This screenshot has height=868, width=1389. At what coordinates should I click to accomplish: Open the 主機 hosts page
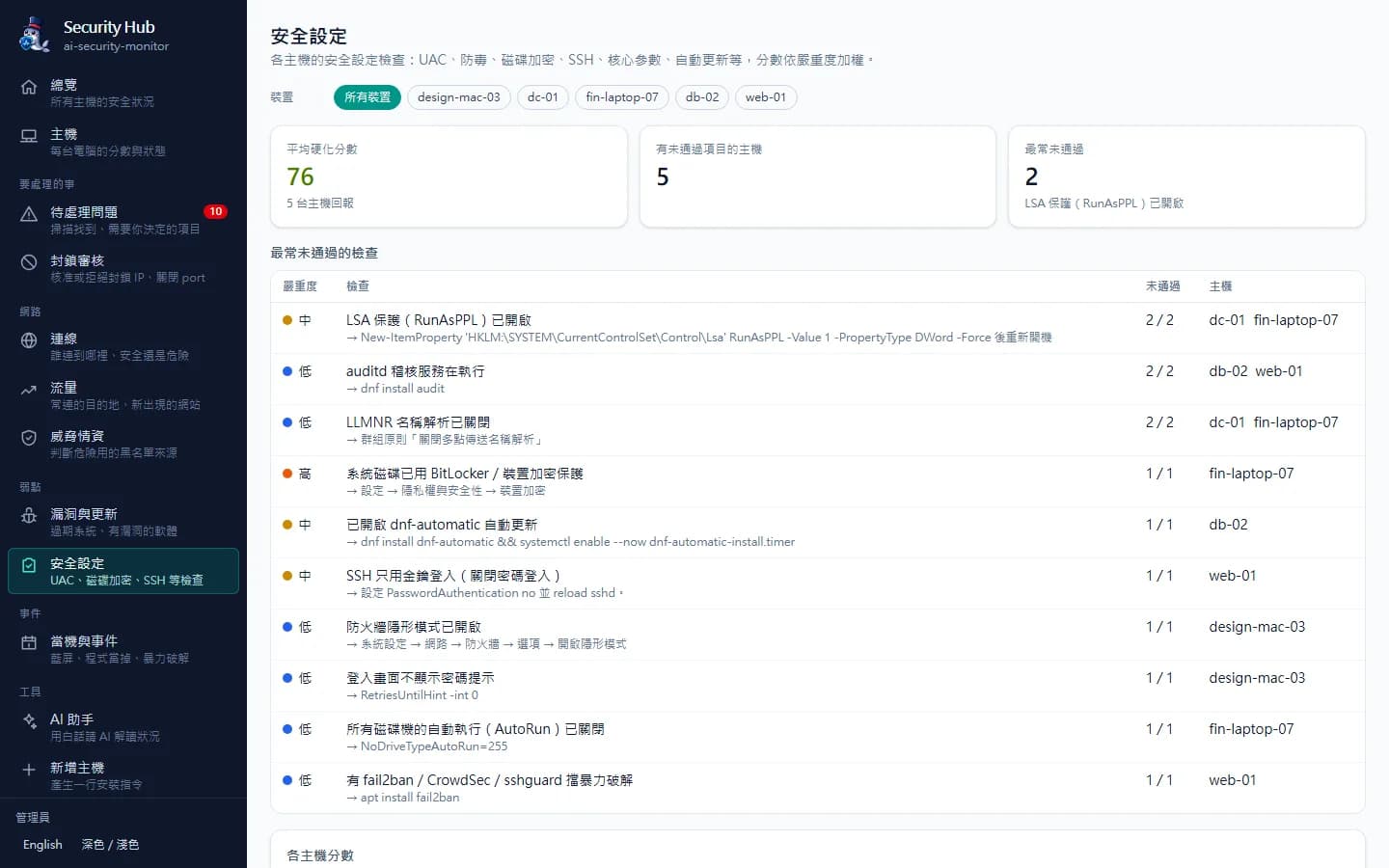(123, 142)
